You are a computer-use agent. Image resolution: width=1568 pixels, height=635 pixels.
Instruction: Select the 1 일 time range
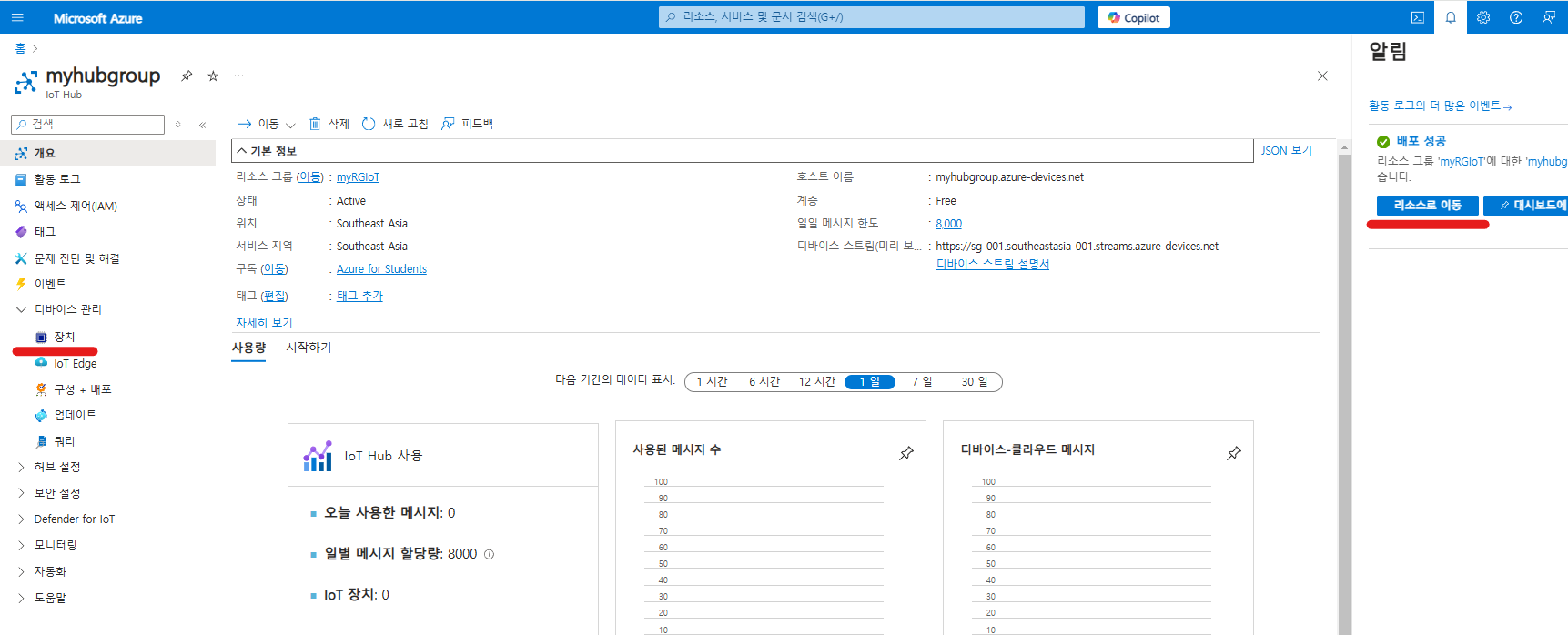coord(870,382)
